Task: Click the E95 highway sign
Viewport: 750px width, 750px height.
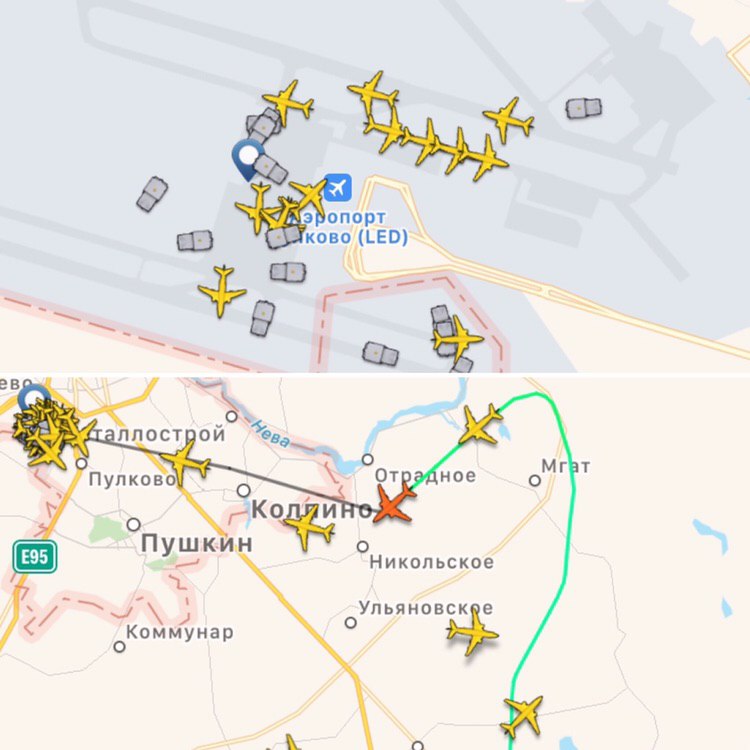Action: 35,556
